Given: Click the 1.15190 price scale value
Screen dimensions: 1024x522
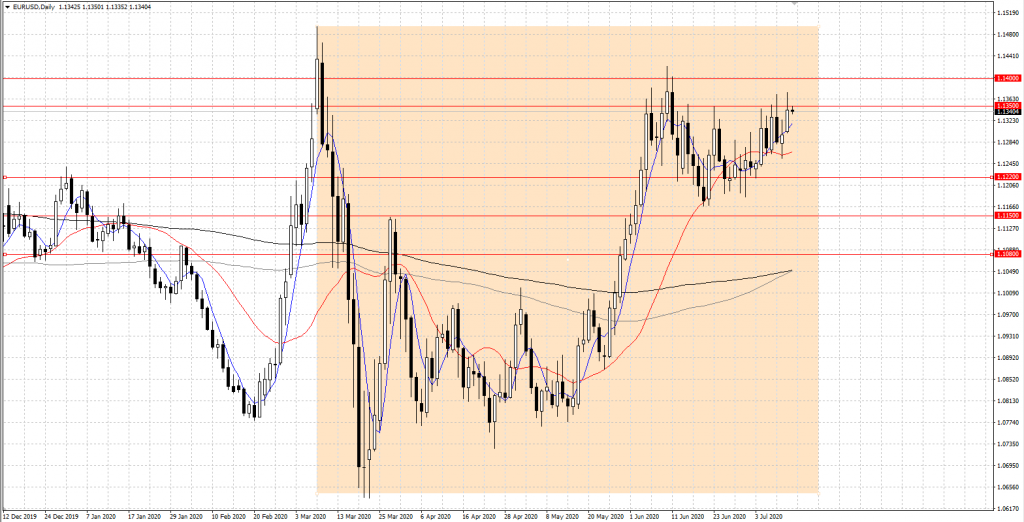Looking at the screenshot, I should point(1007,13).
